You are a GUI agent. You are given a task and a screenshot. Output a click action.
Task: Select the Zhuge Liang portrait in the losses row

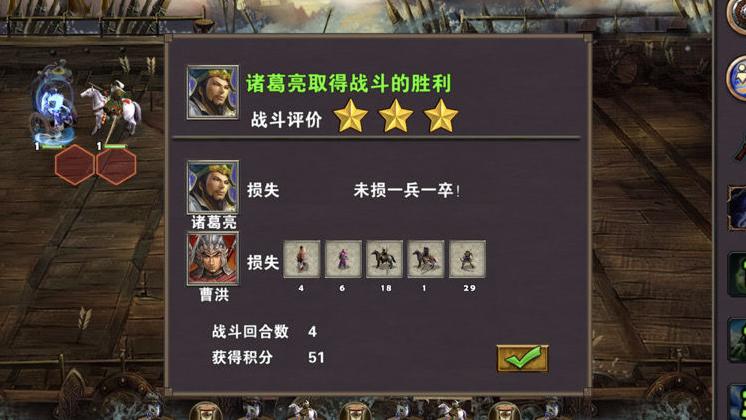click(213, 187)
